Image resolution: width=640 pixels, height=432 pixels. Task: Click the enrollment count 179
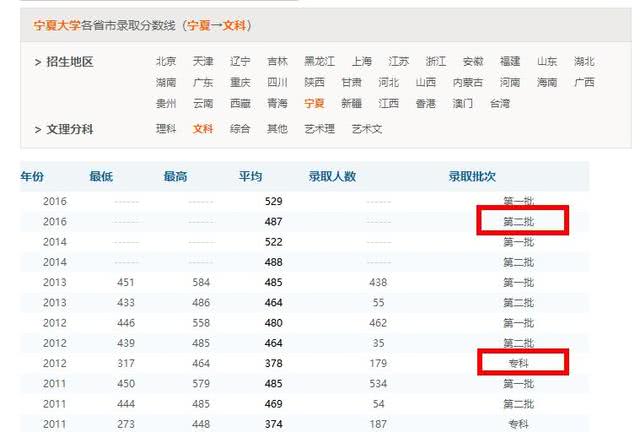pos(378,363)
